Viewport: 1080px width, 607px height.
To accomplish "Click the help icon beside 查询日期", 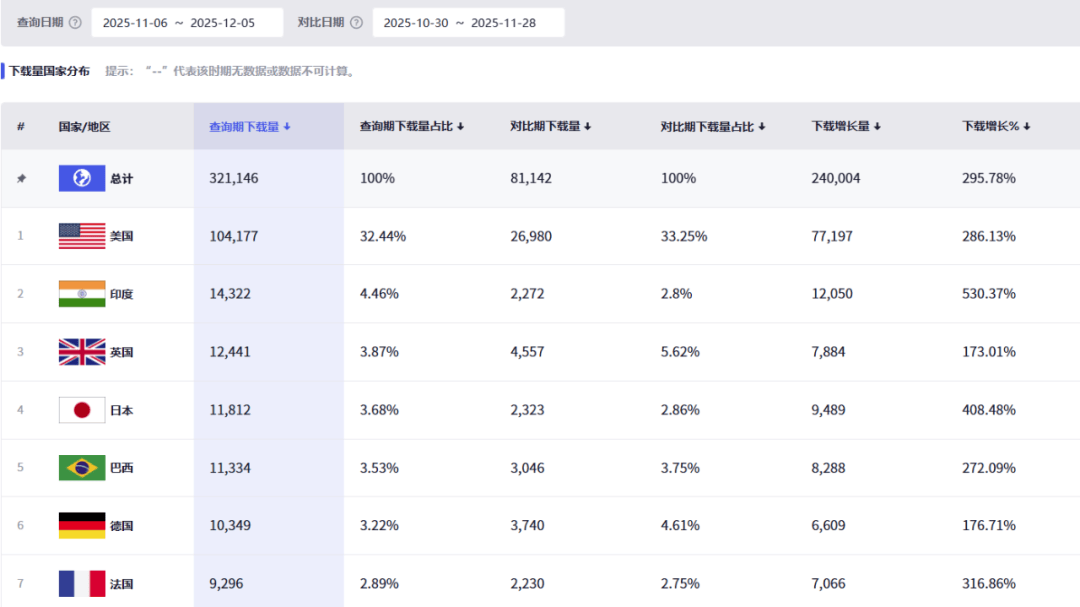I will pos(75,23).
